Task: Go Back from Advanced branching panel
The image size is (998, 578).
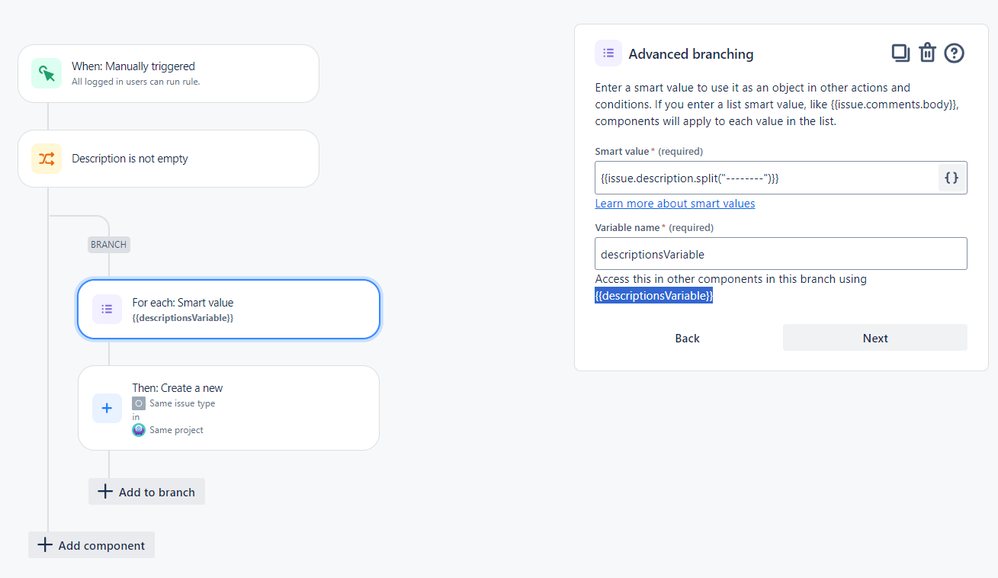Action: [x=687, y=338]
